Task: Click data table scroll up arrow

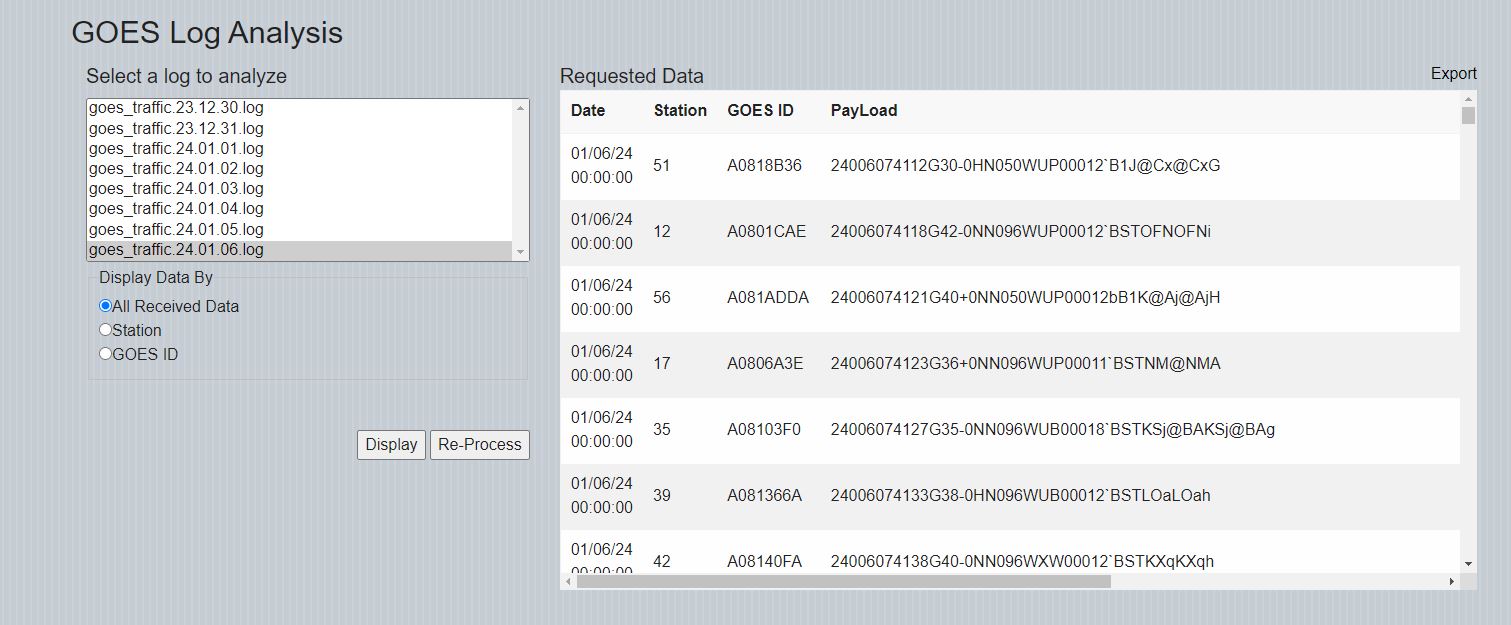Action: click(x=1468, y=99)
